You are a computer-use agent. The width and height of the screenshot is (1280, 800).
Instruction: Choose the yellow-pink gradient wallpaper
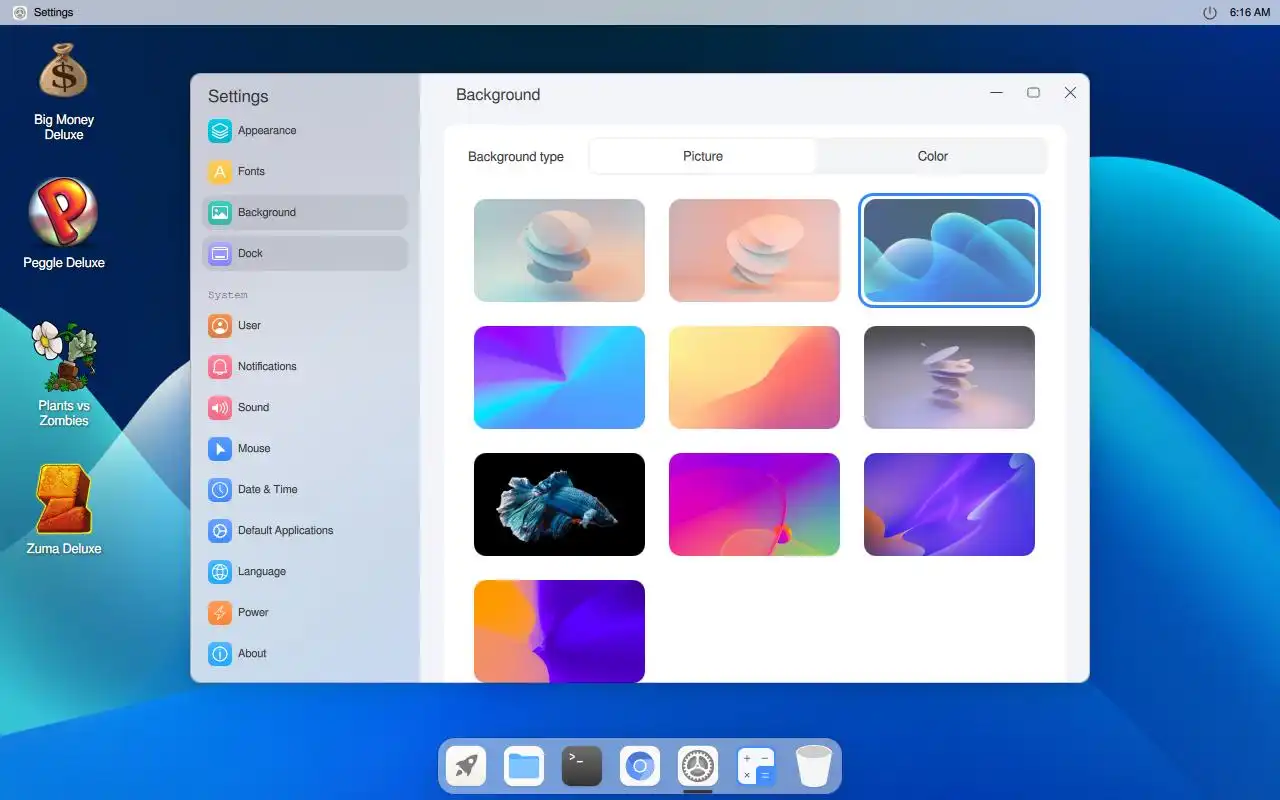point(754,377)
